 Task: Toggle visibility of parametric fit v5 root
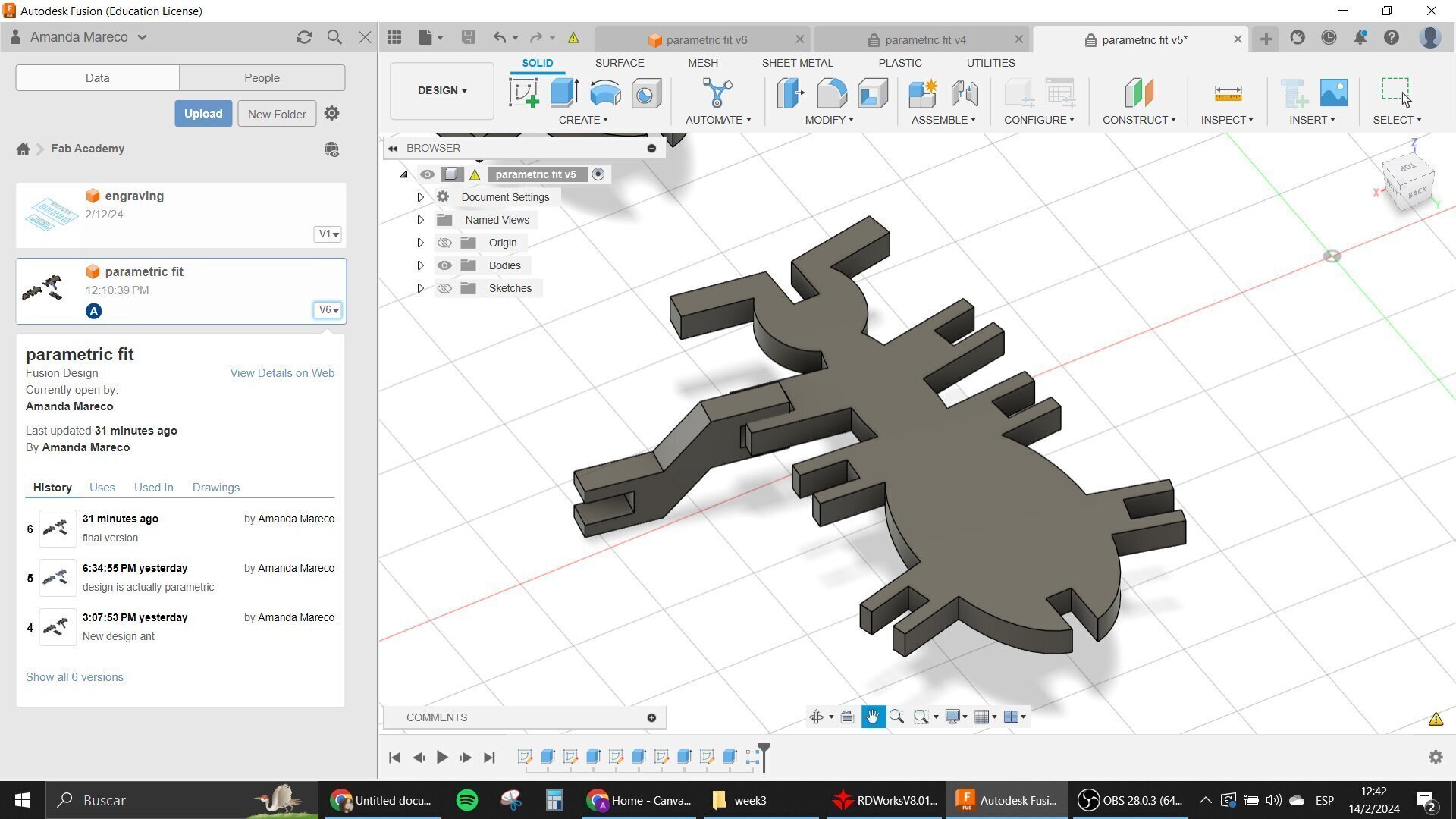(x=427, y=174)
